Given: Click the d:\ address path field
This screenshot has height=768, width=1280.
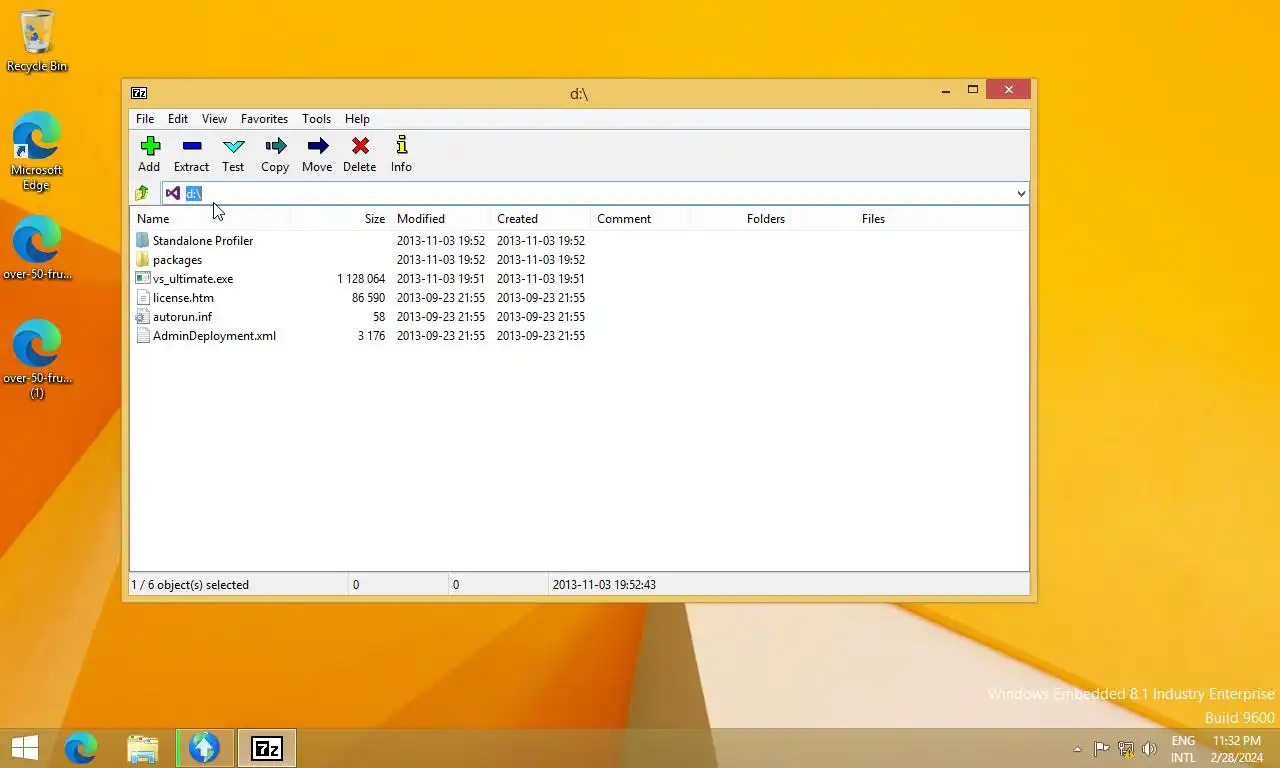Looking at the screenshot, I should coord(597,193).
